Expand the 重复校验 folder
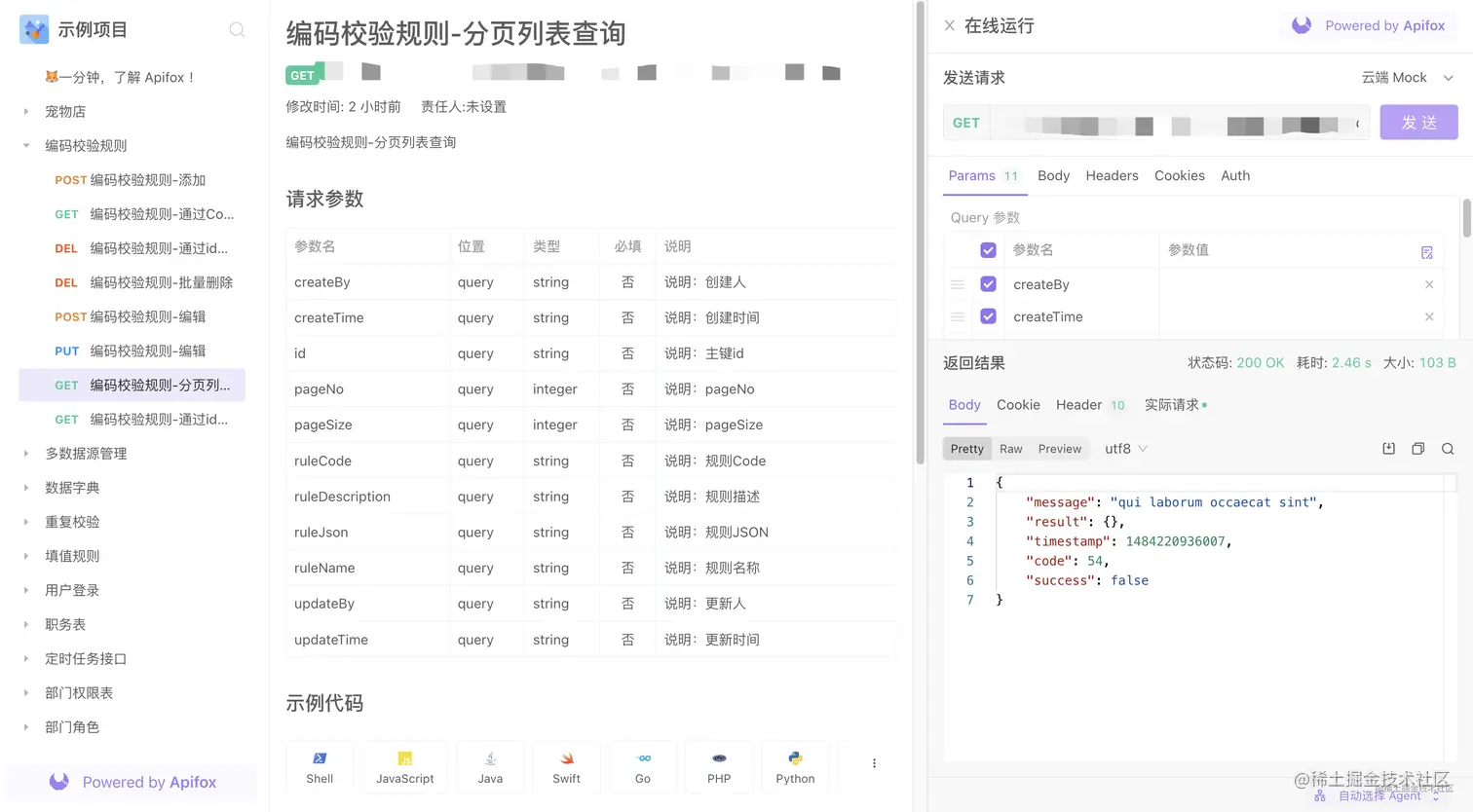1473x812 pixels. tap(26, 522)
